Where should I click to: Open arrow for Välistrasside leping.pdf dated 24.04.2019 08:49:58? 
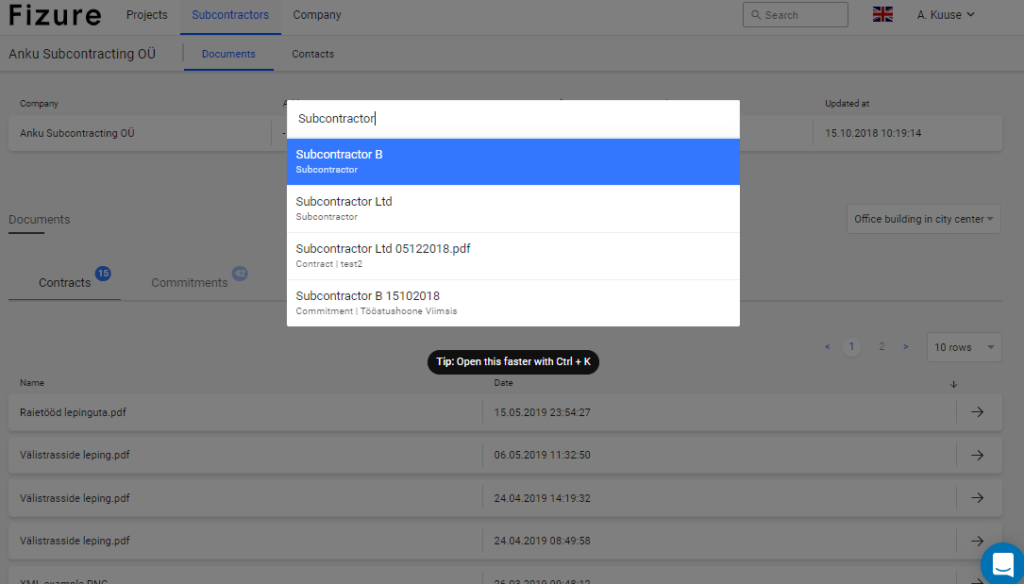pyautogui.click(x=977, y=541)
